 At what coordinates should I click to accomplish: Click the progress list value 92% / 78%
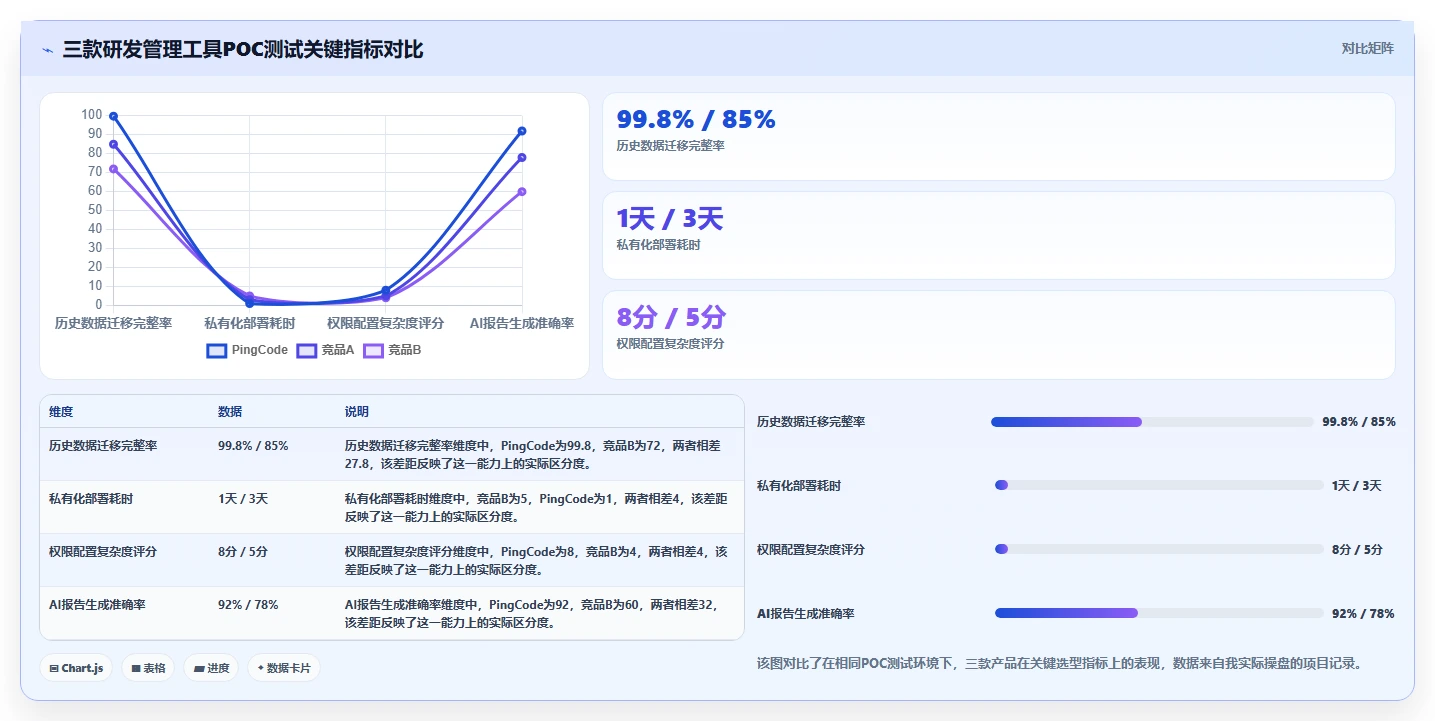click(x=1363, y=614)
